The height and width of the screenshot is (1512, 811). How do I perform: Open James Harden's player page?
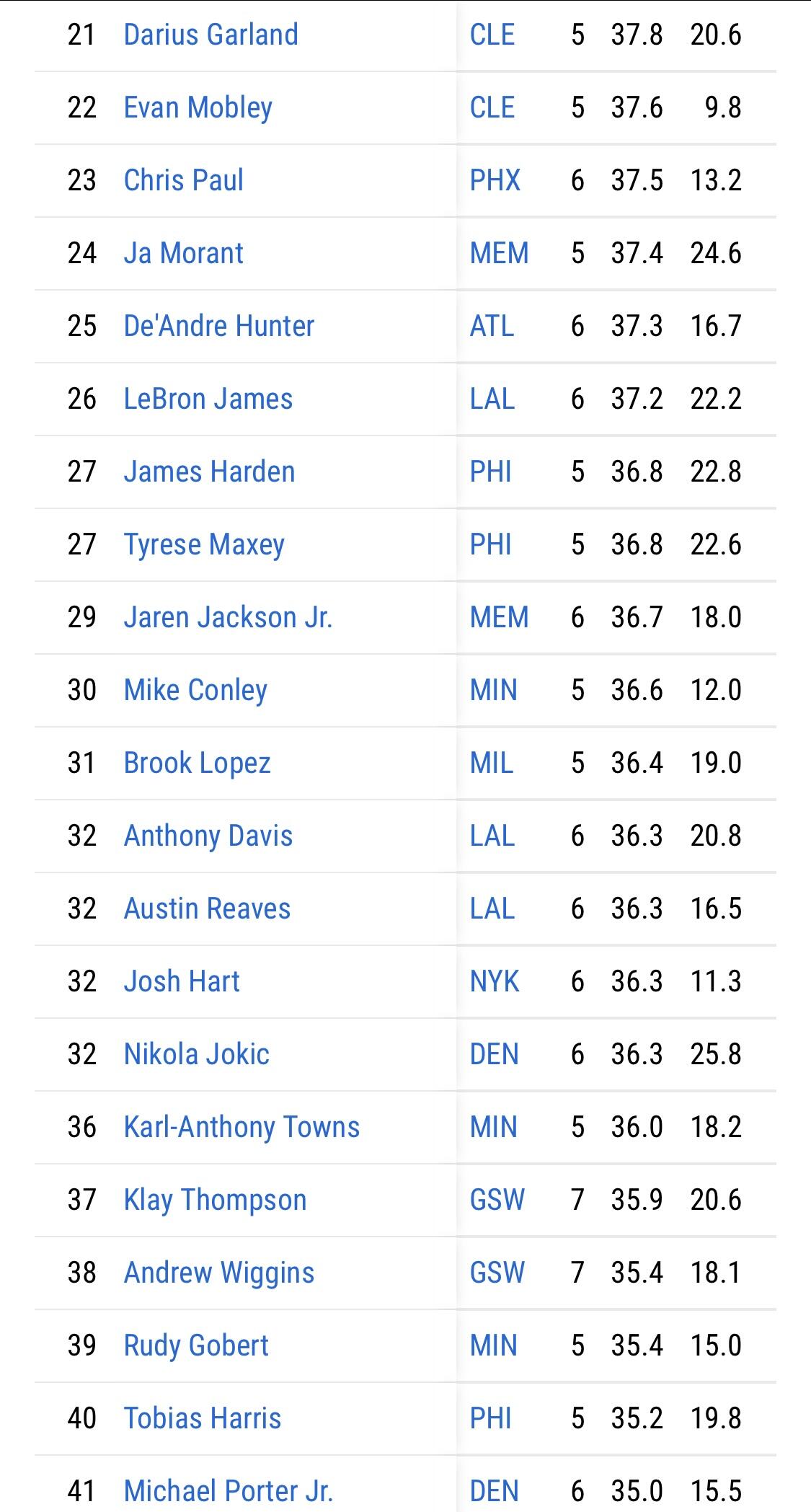[209, 472]
